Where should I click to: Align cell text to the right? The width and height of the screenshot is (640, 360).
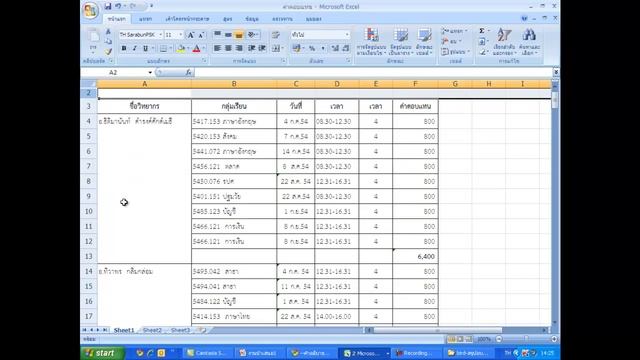coord(239,49)
